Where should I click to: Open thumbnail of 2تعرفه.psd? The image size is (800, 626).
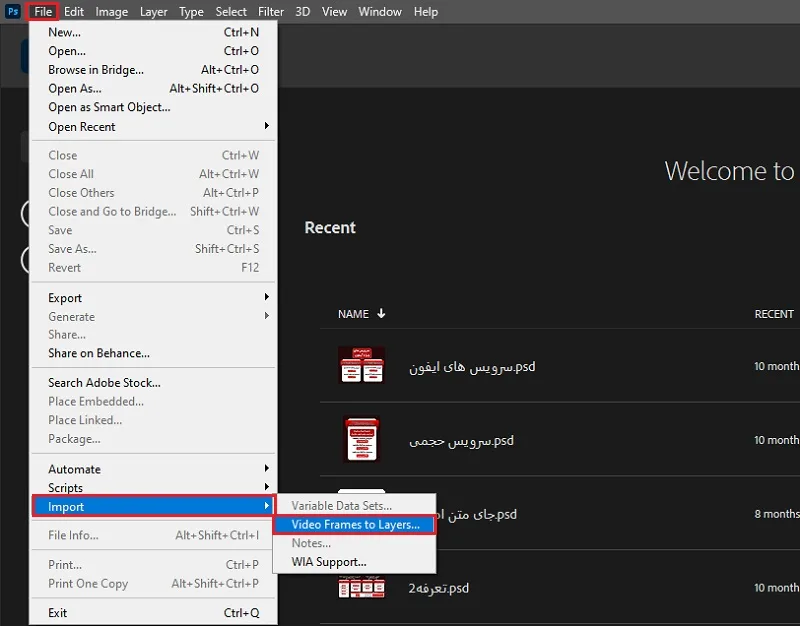pos(362,587)
